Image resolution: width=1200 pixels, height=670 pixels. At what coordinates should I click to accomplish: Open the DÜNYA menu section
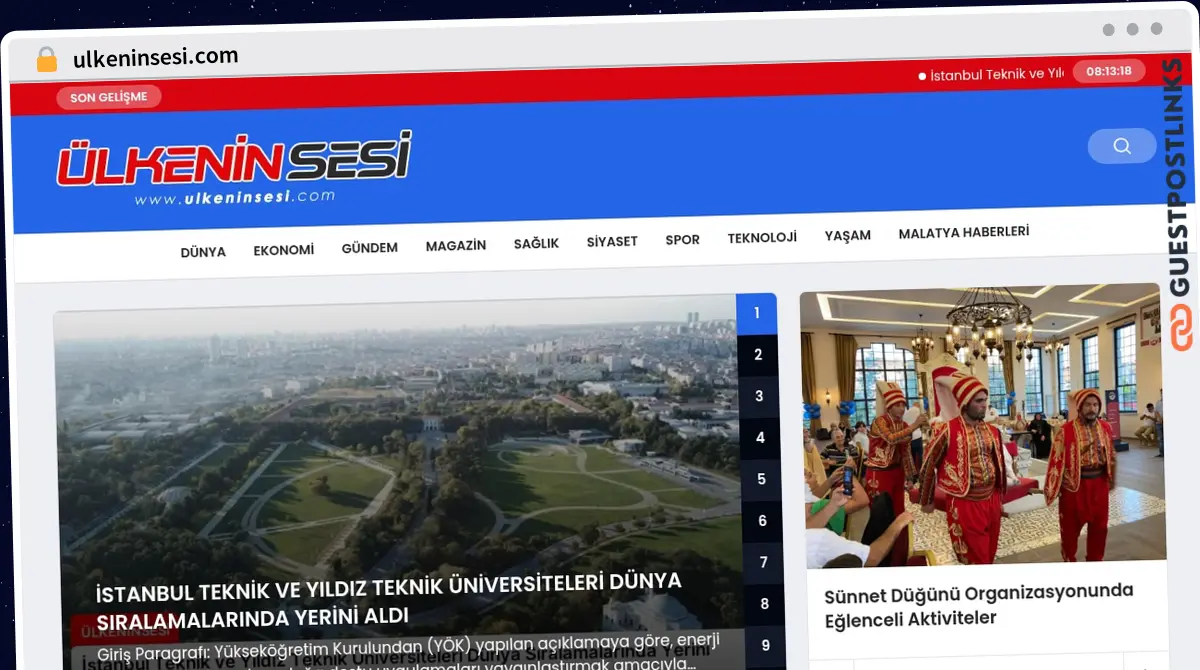click(x=203, y=252)
